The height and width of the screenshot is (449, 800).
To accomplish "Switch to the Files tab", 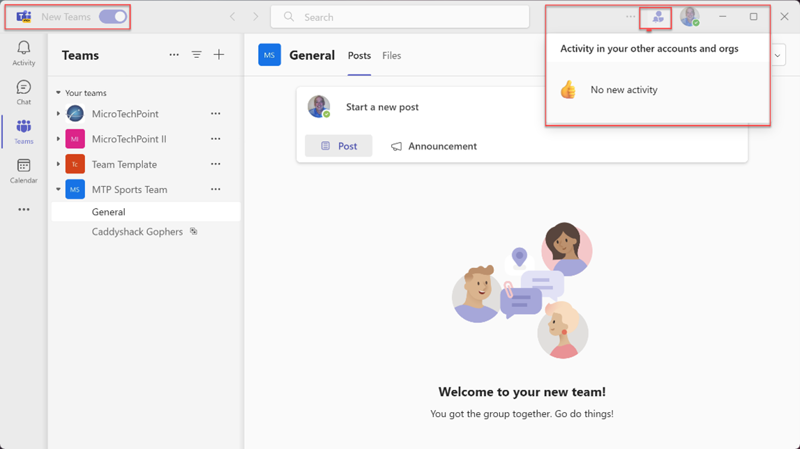I will (x=391, y=56).
